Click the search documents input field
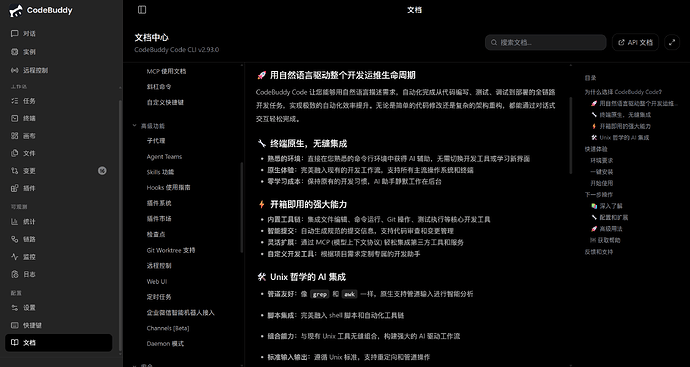Viewport: 690px width, 367px height. [546, 42]
